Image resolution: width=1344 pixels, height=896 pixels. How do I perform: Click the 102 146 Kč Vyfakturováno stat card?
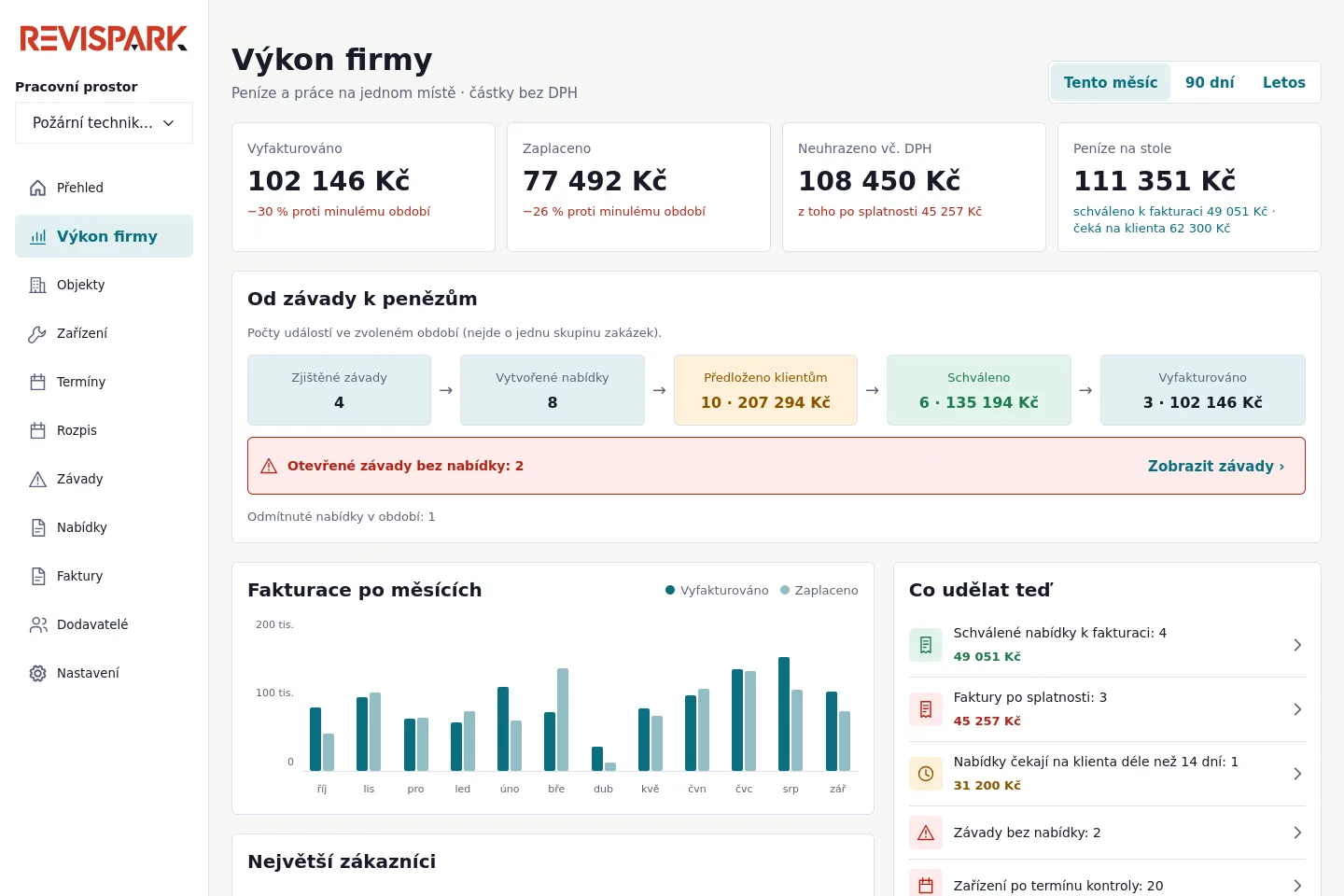363,187
